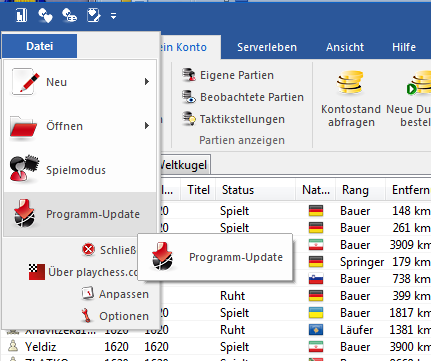
Task: Click the Slovenian flag in 738 km row
Action: [316, 279]
